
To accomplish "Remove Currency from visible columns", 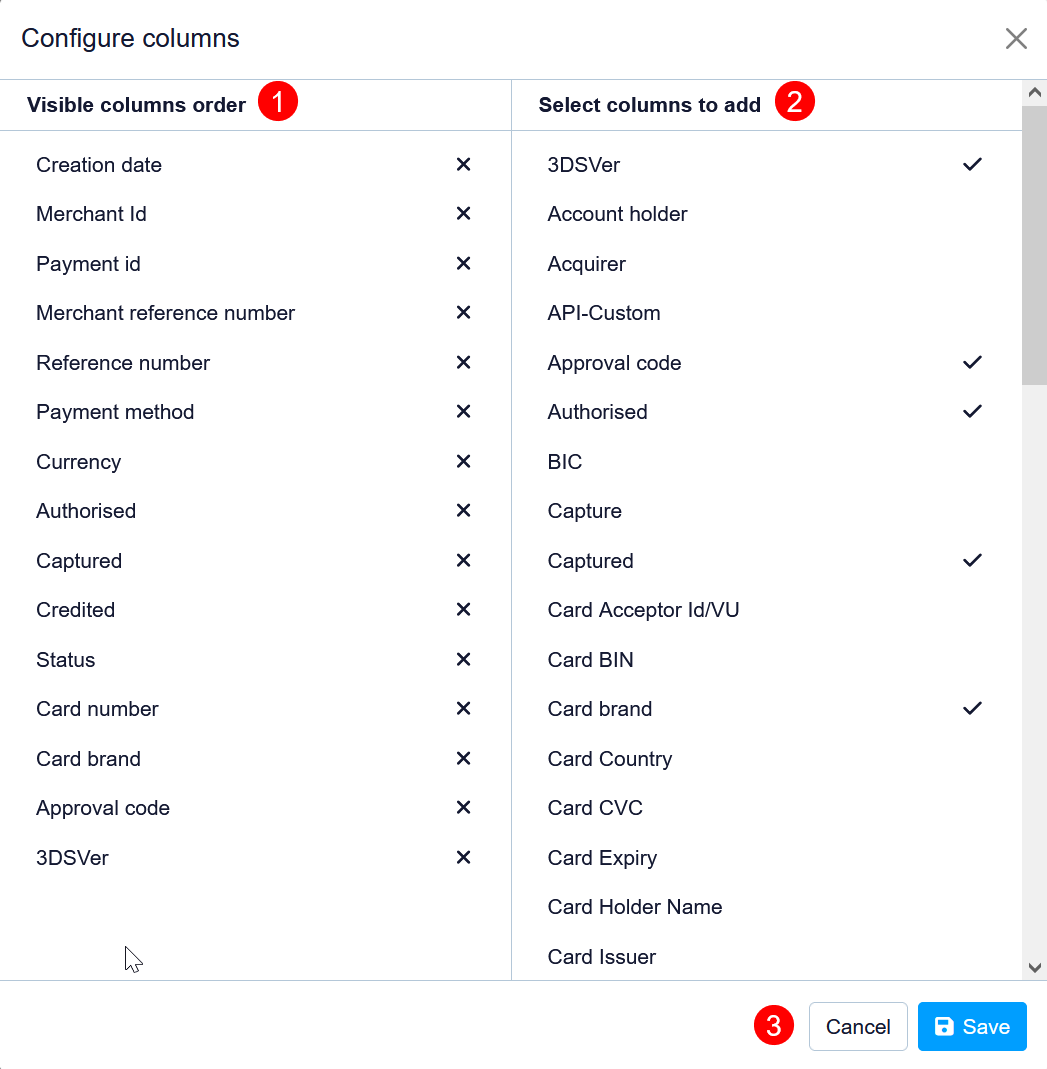I will (463, 461).
